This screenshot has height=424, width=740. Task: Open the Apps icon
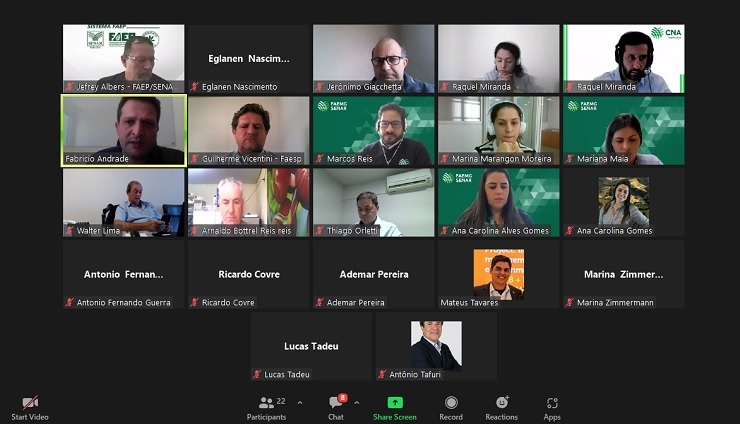[x=552, y=403]
